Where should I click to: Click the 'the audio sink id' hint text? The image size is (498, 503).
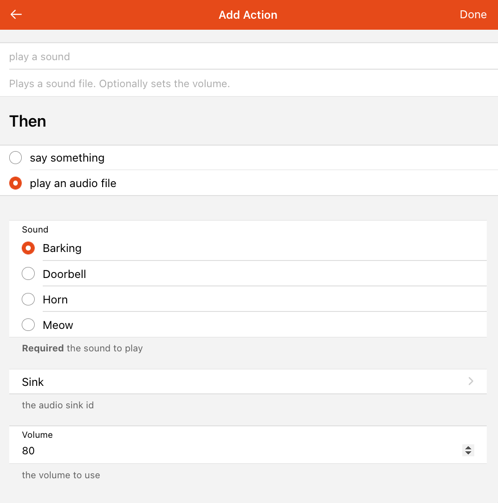click(x=58, y=405)
